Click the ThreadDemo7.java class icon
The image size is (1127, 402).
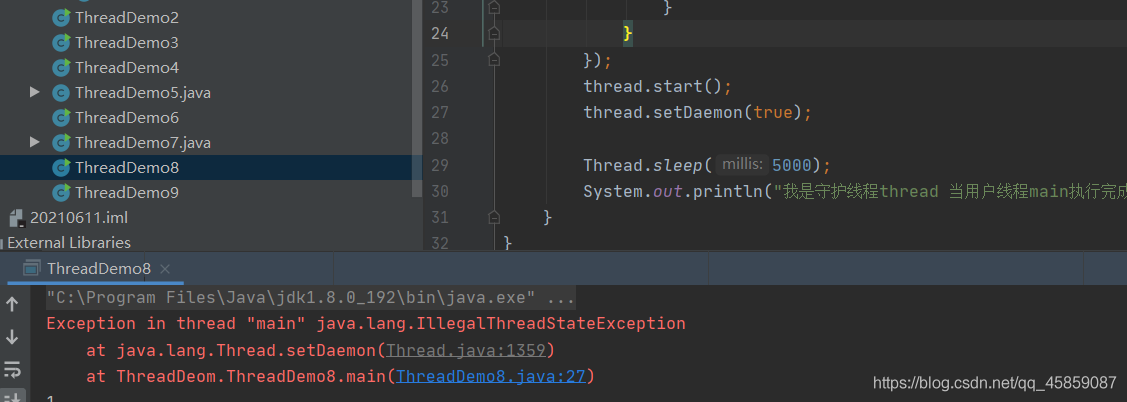coord(62,142)
